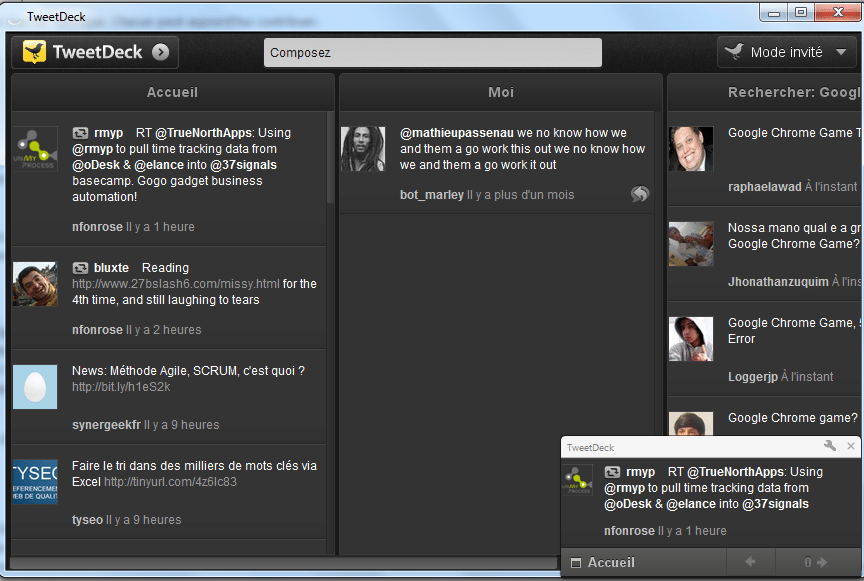
Task: Open @elance mention in the Accueil column
Action: pos(159,165)
